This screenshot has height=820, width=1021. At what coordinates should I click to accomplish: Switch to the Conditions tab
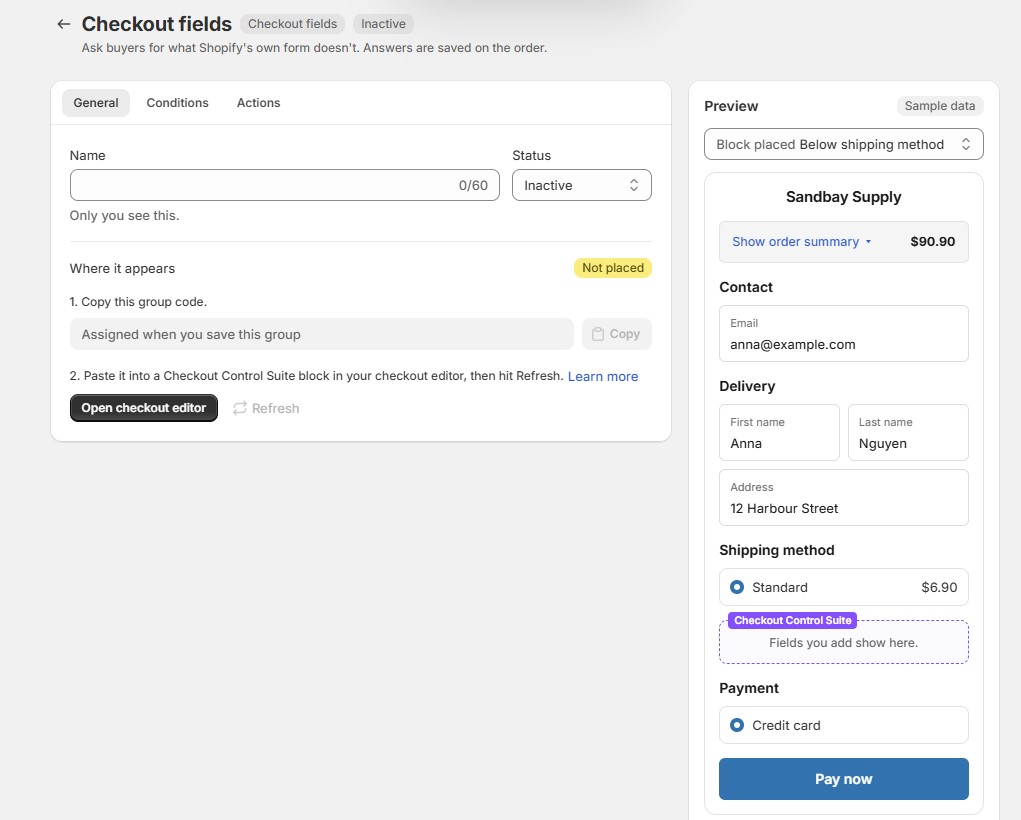[x=177, y=103]
